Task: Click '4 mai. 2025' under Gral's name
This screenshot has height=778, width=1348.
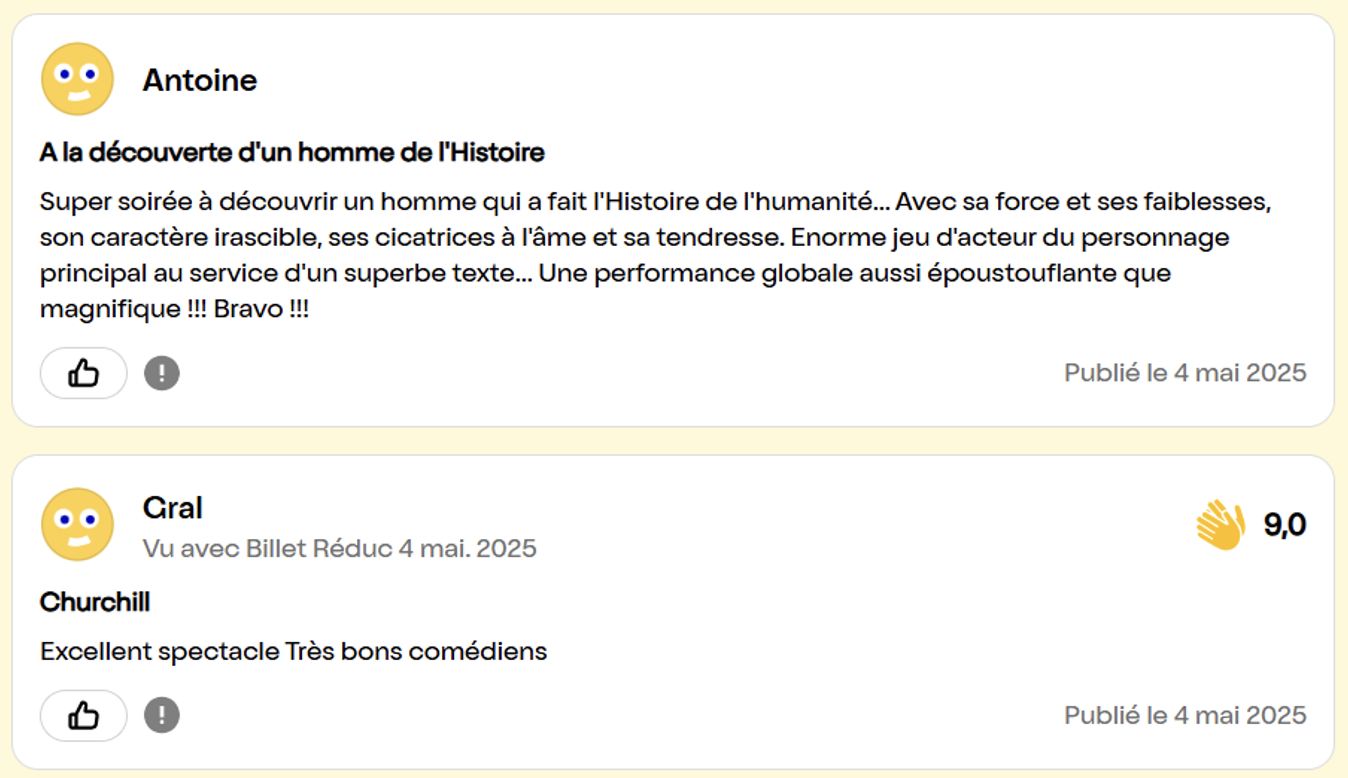Action: pyautogui.click(x=467, y=549)
